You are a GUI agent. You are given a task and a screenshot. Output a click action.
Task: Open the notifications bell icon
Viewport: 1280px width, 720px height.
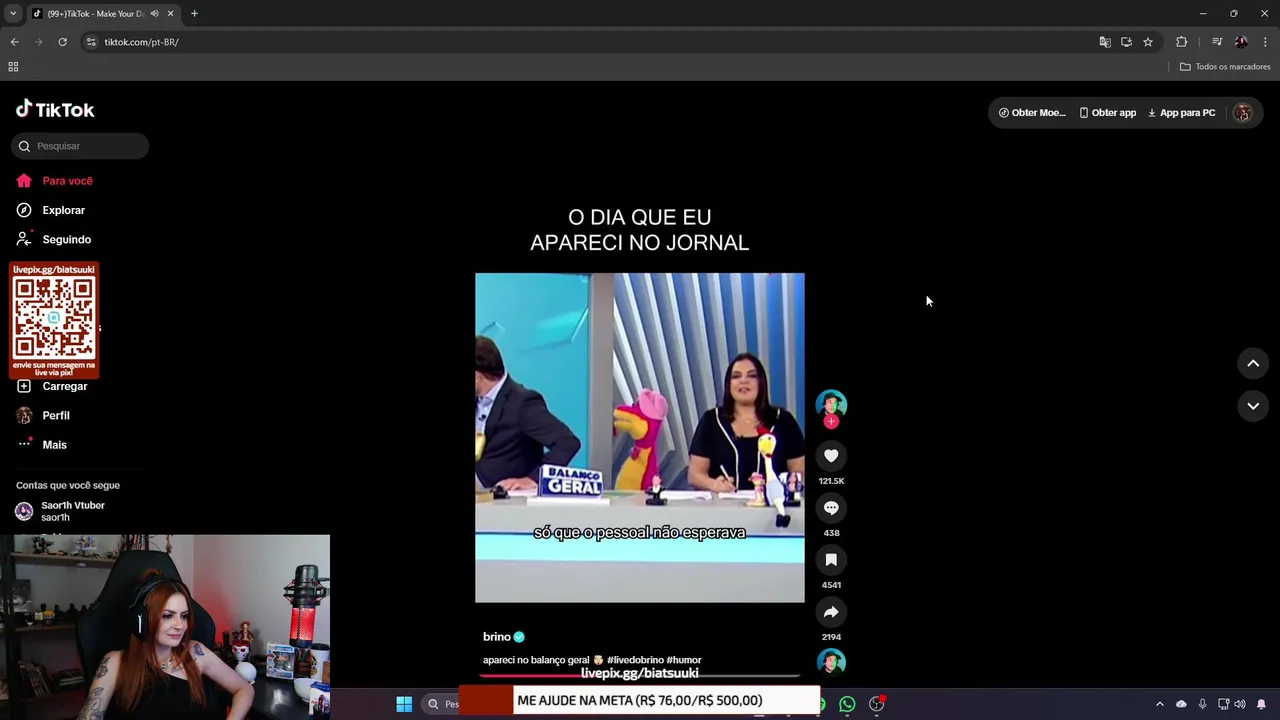coord(1261,704)
